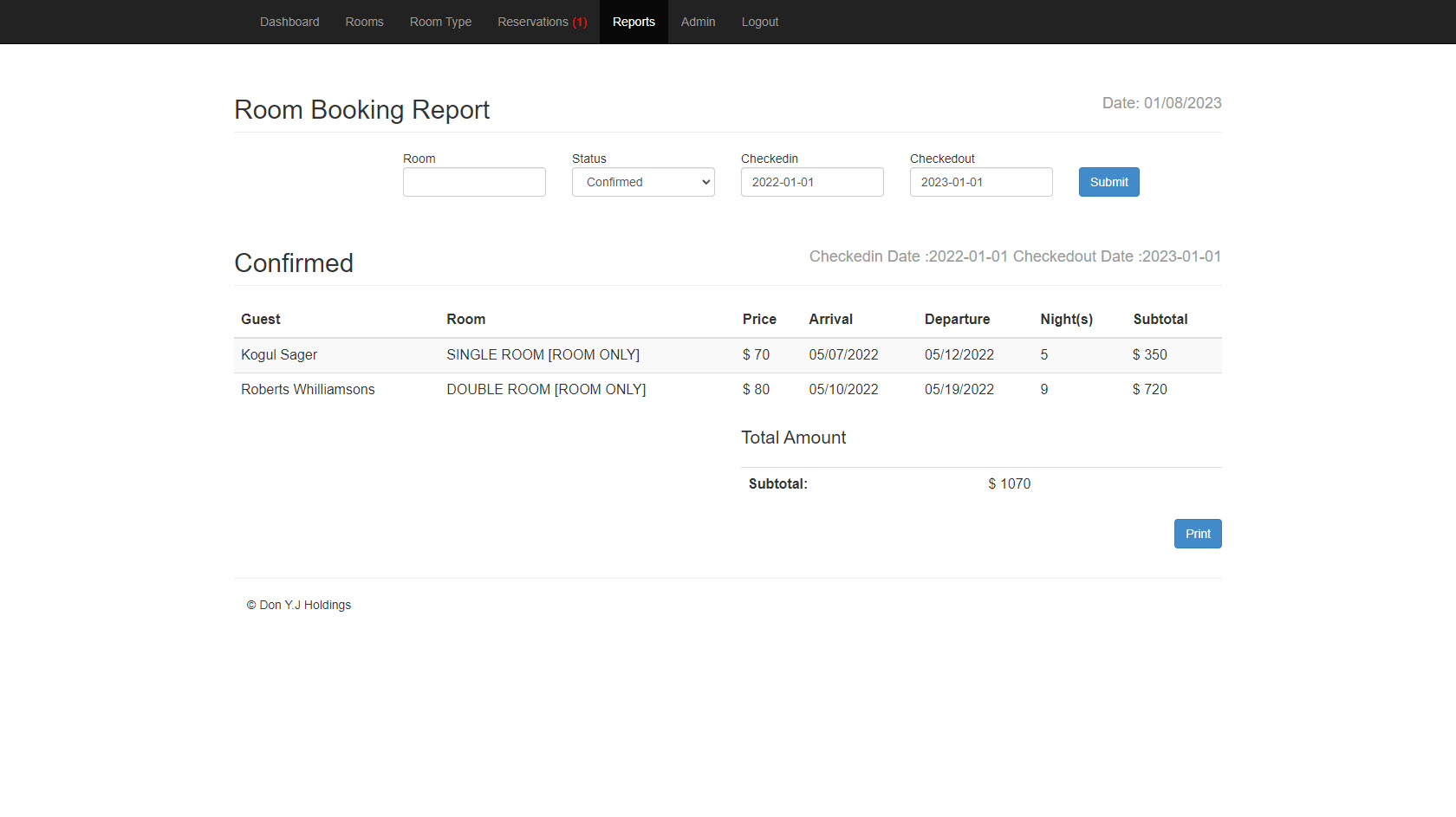Go to Rooms in navigation bar
The image size is (1456, 817).
click(x=364, y=22)
